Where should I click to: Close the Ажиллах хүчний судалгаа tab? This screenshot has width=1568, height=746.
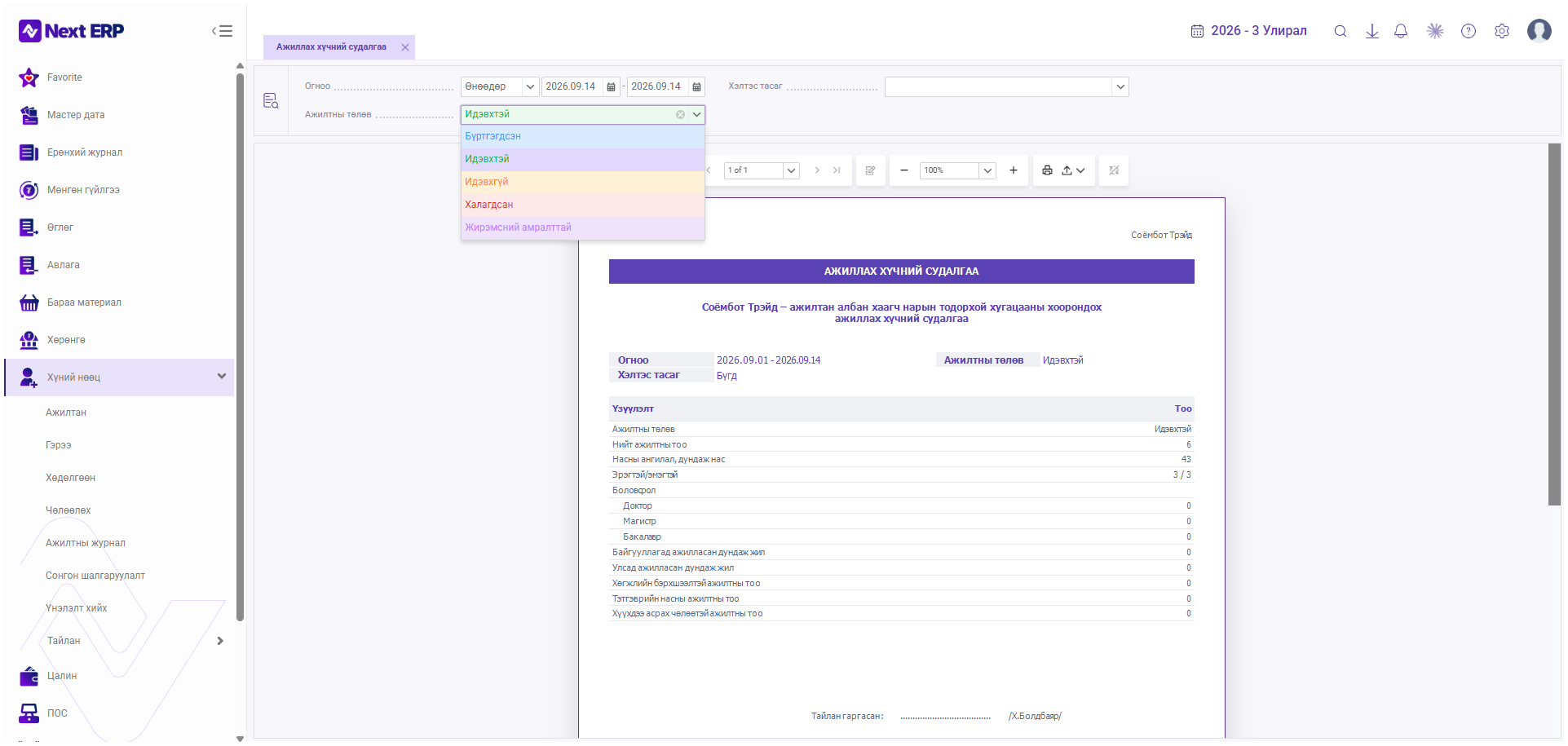[x=405, y=47]
